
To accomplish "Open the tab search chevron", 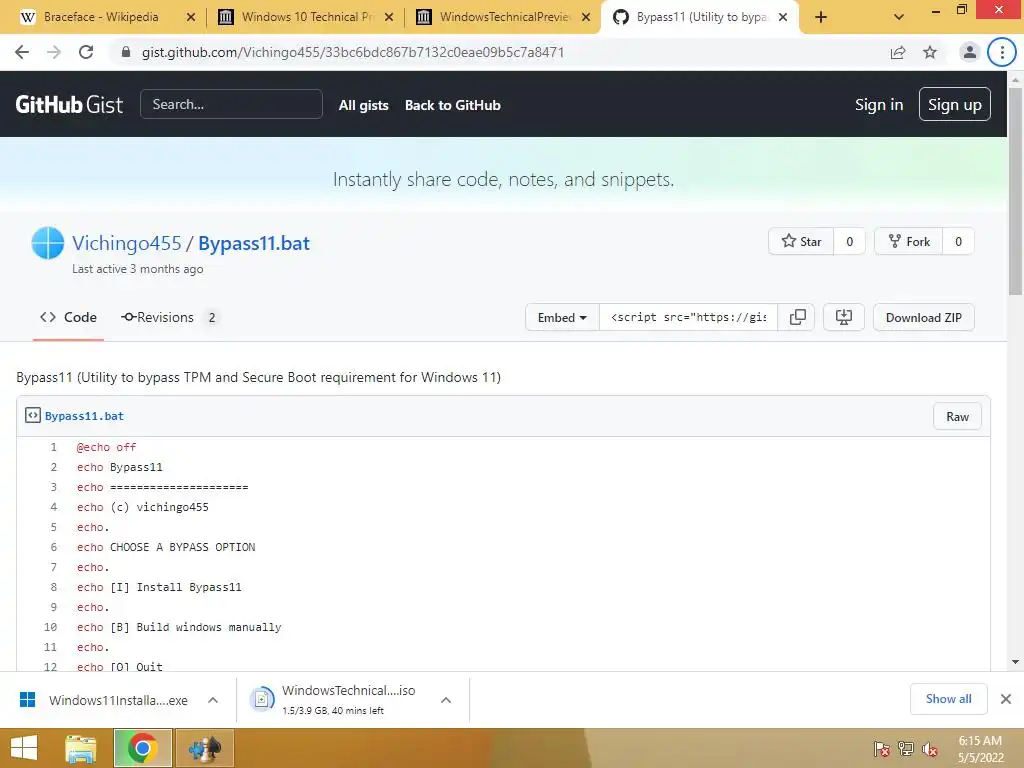I will (899, 17).
